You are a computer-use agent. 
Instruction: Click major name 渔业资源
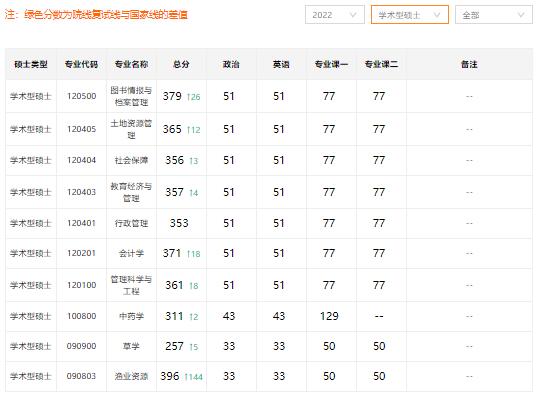[131, 376]
